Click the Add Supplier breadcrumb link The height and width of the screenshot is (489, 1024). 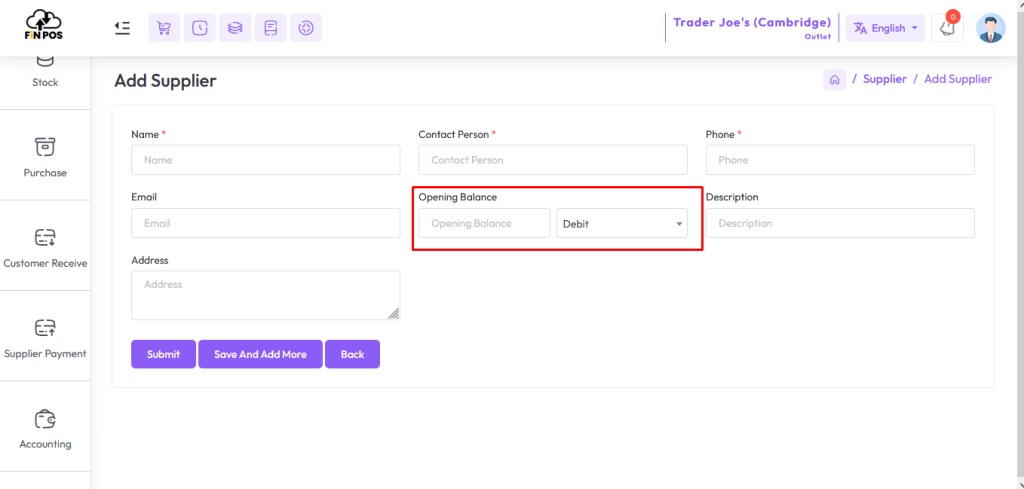958,79
